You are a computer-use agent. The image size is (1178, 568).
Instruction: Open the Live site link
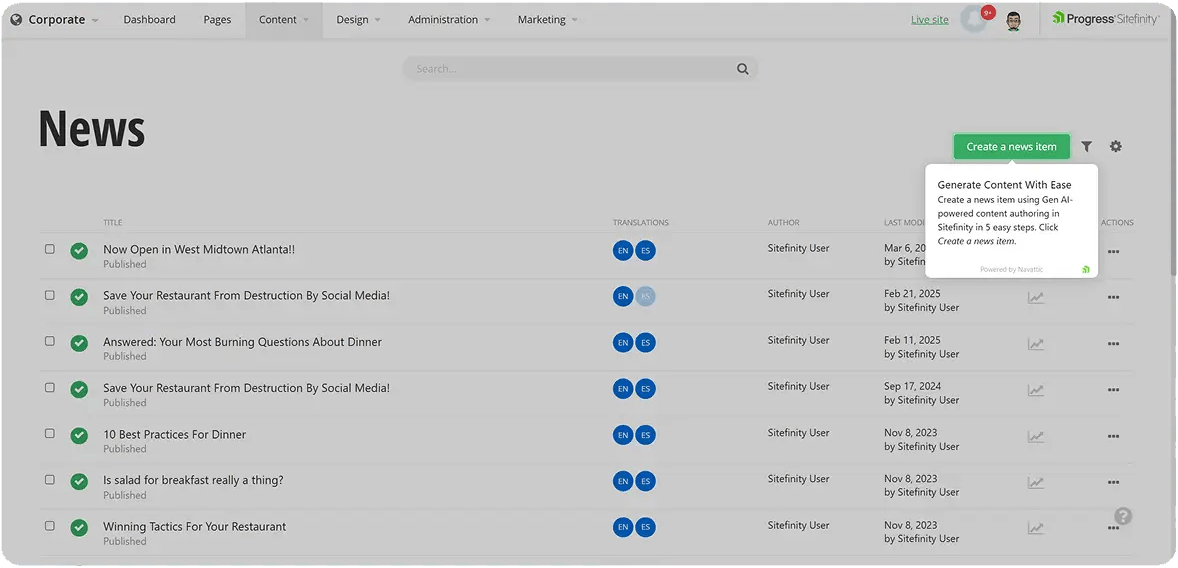click(x=929, y=20)
